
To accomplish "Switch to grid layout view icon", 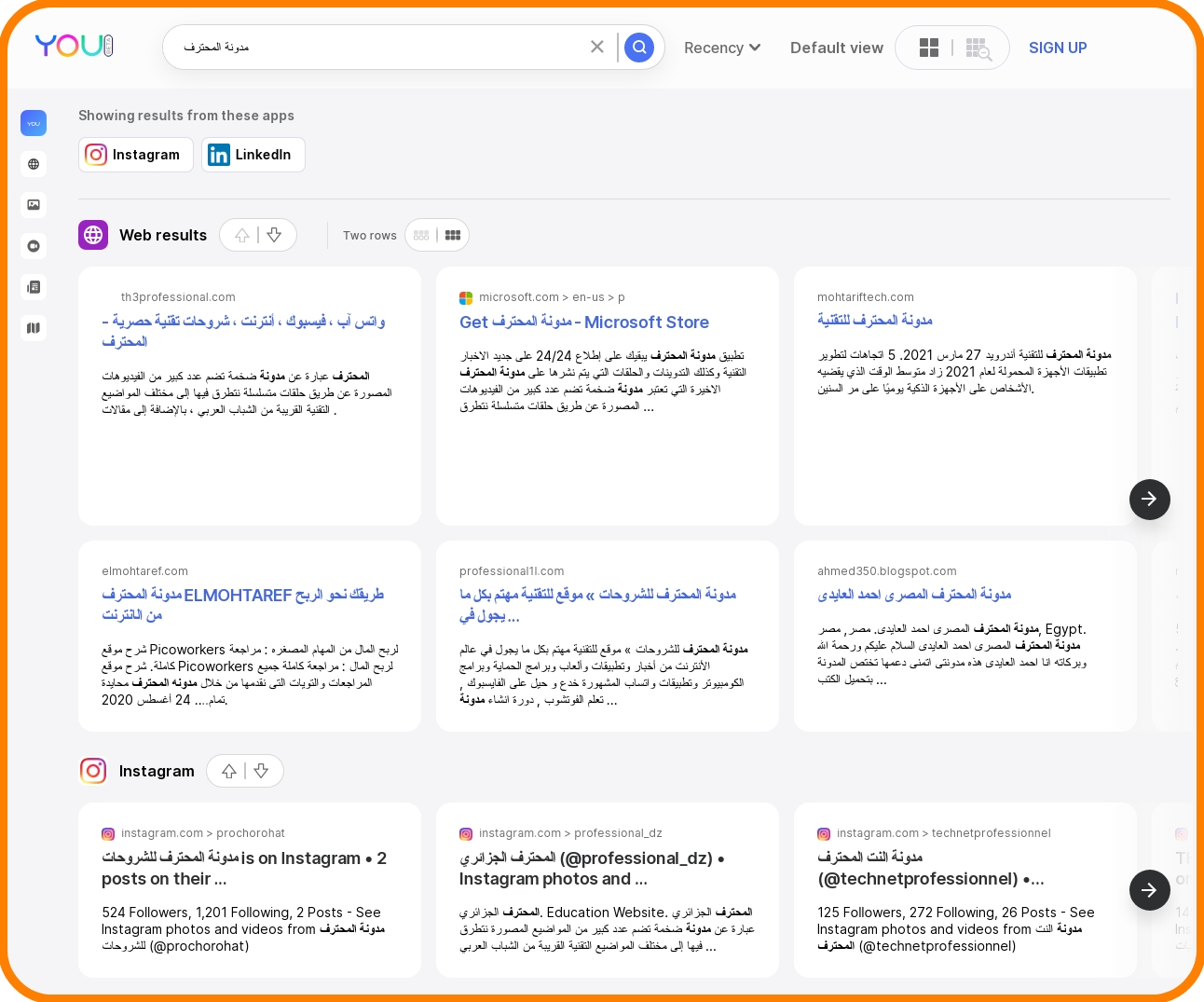I will click(x=929, y=48).
